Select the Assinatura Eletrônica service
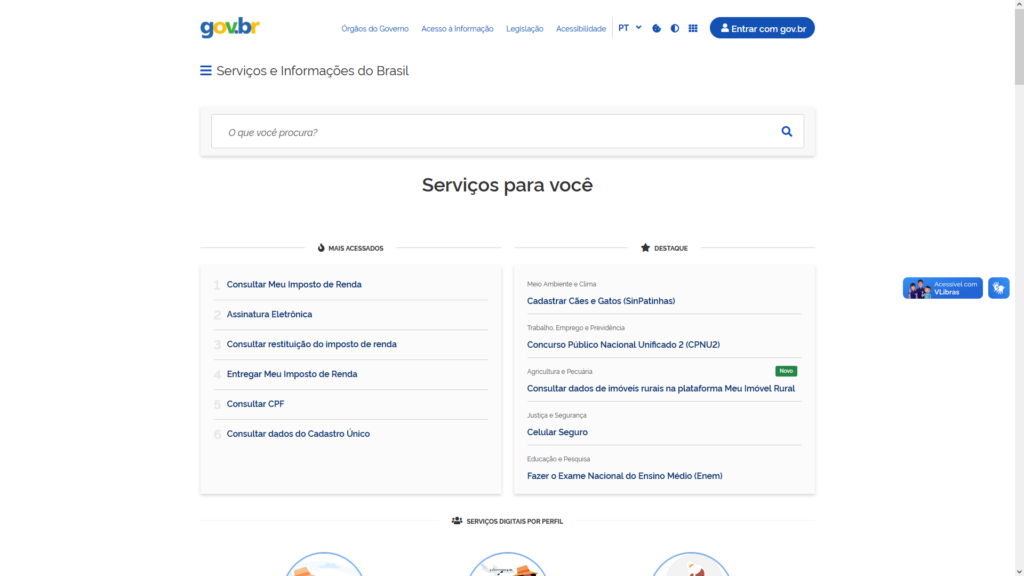1024x576 pixels. tap(269, 315)
